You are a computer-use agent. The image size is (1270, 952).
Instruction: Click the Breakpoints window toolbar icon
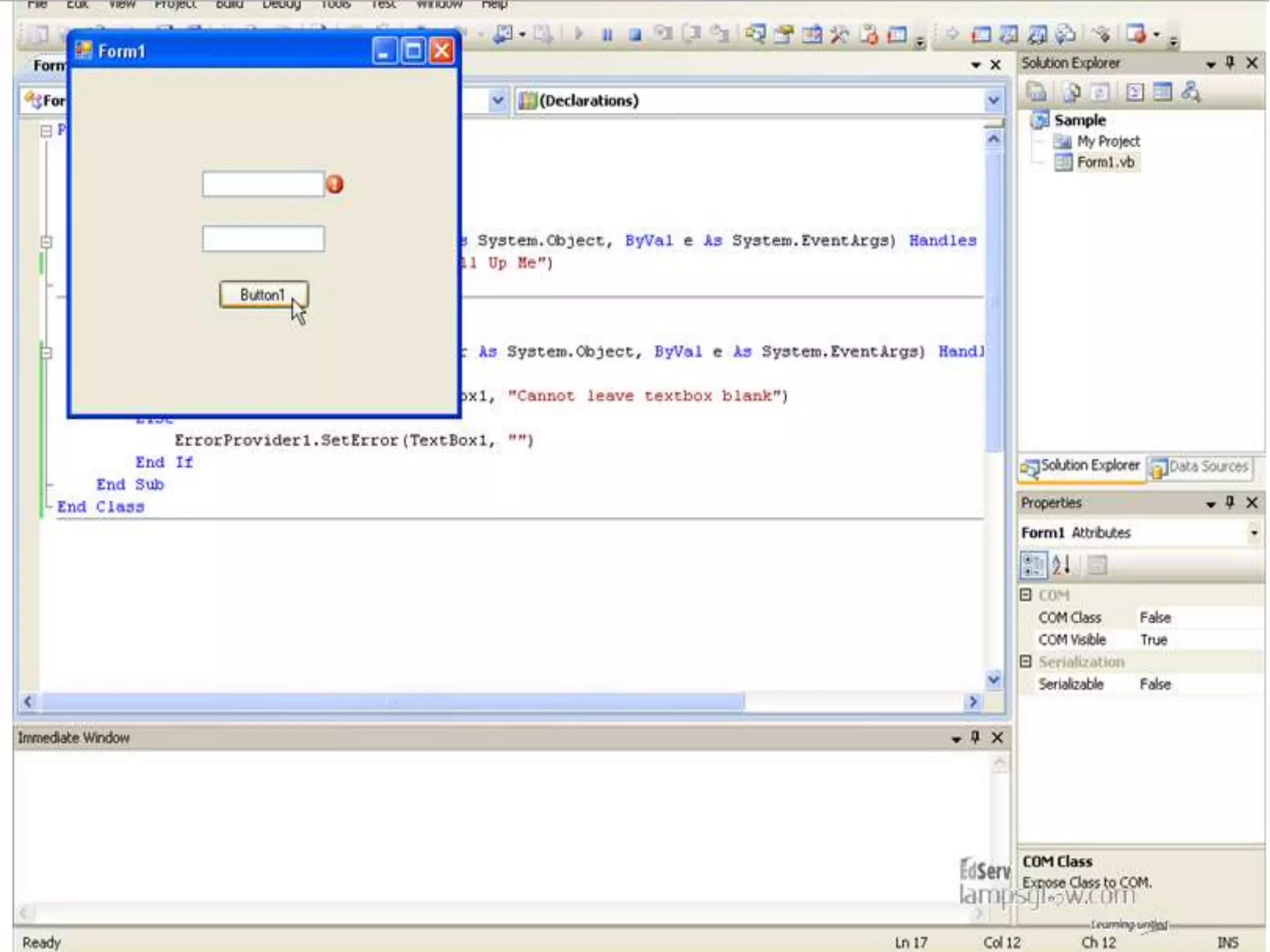pyautogui.click(x=1137, y=33)
